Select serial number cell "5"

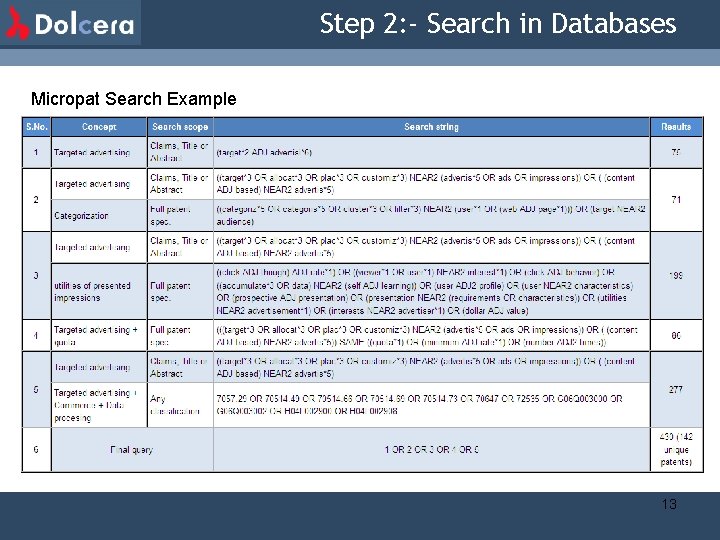point(36,389)
